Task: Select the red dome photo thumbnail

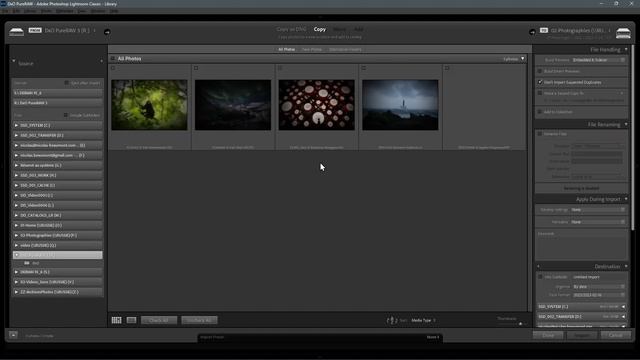Action: pos(316,105)
